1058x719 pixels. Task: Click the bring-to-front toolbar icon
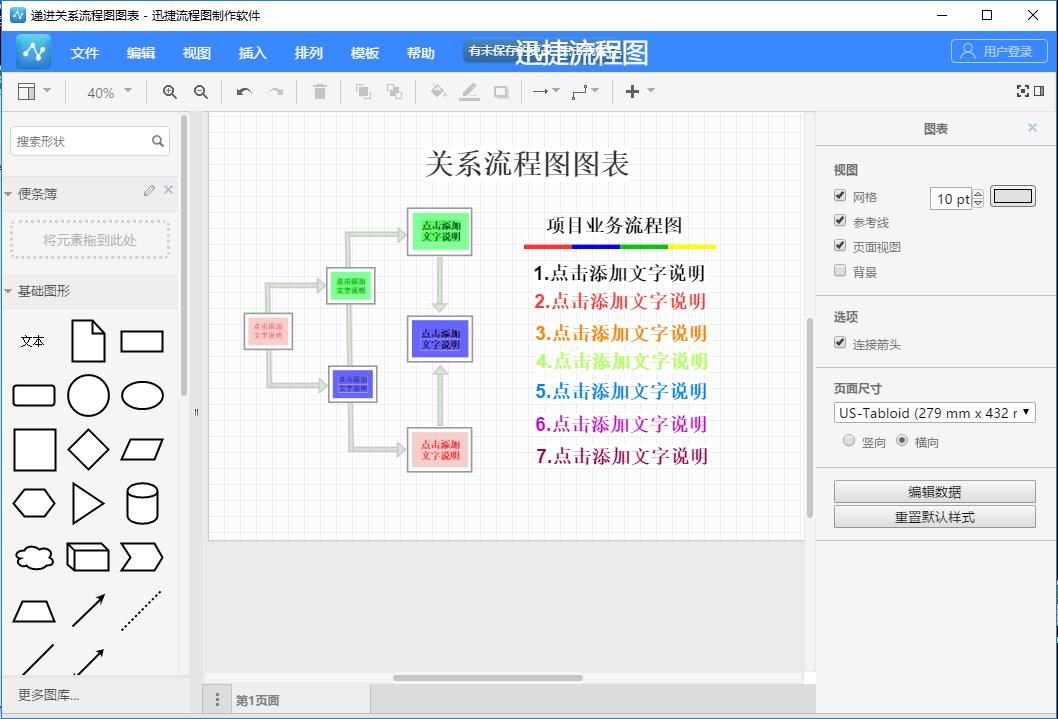coord(364,91)
